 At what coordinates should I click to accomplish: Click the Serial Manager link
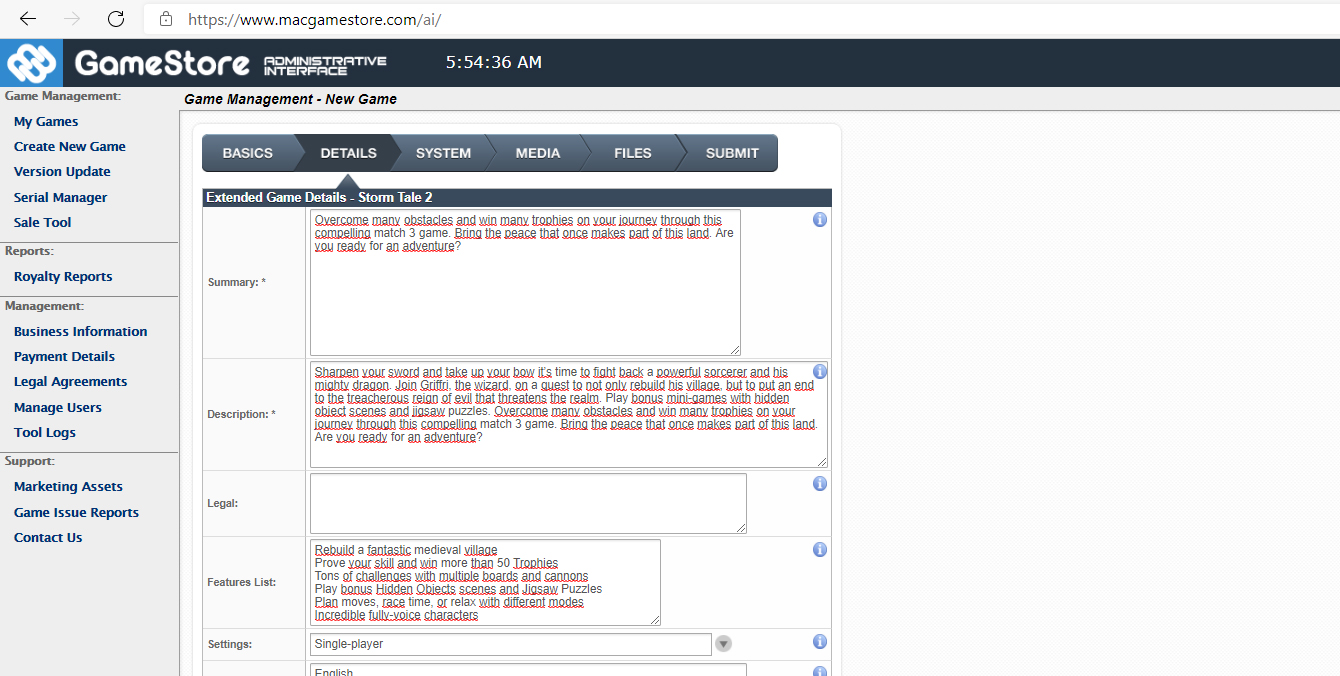[60, 197]
